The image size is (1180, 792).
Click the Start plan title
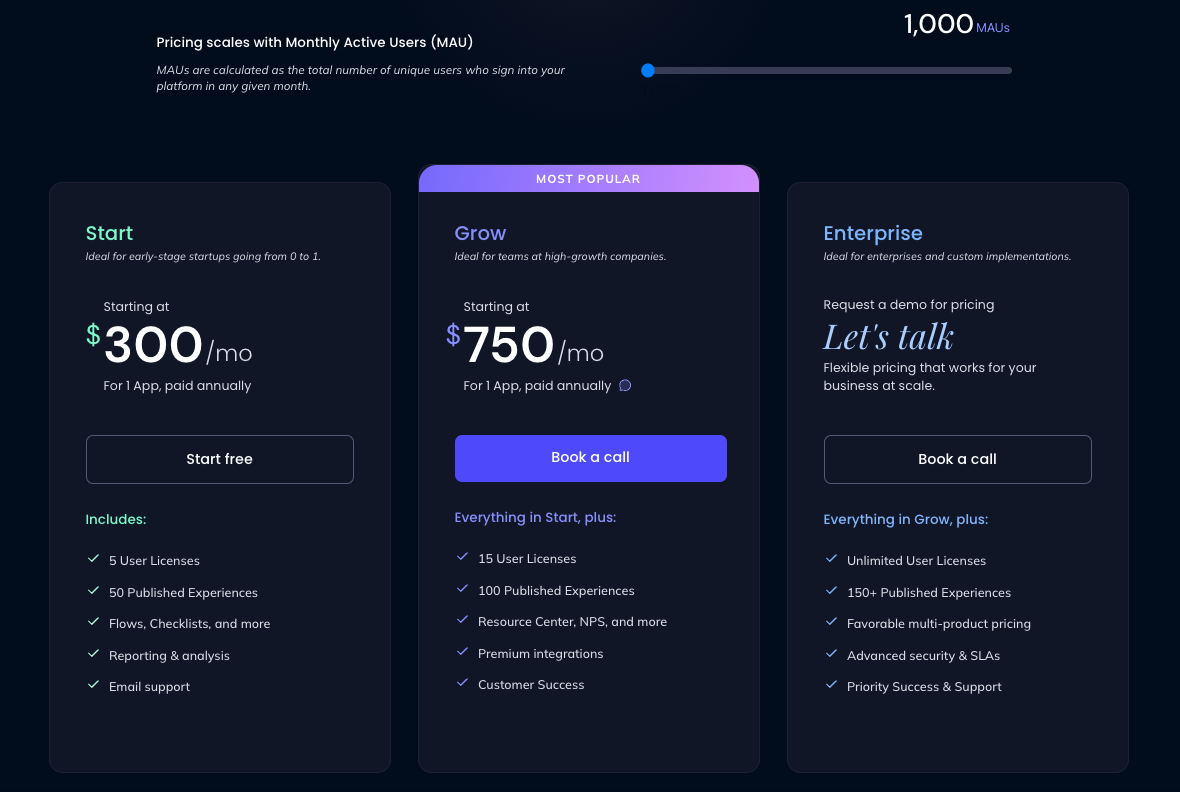pyautogui.click(x=109, y=233)
